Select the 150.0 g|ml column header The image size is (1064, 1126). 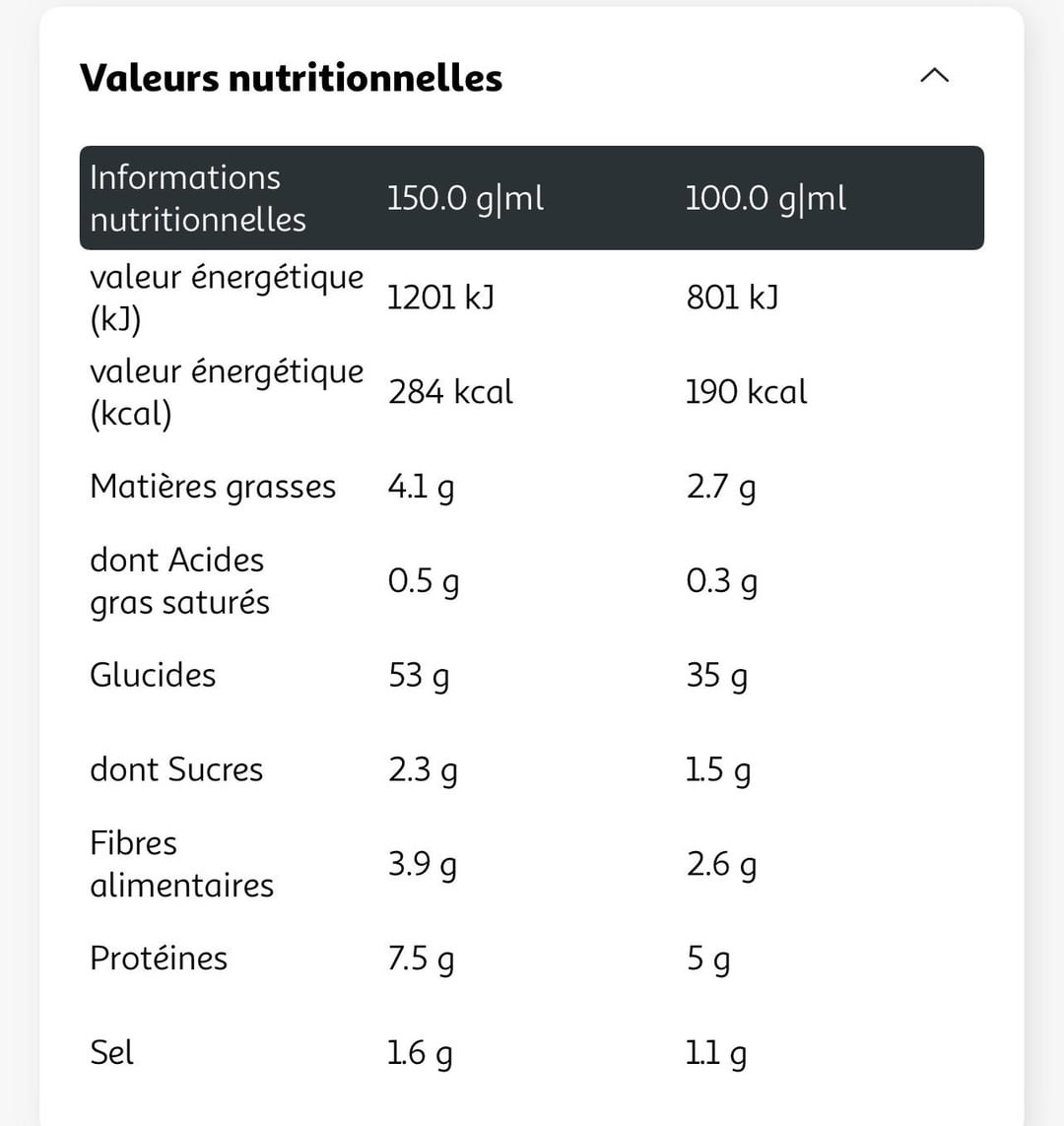point(465,198)
